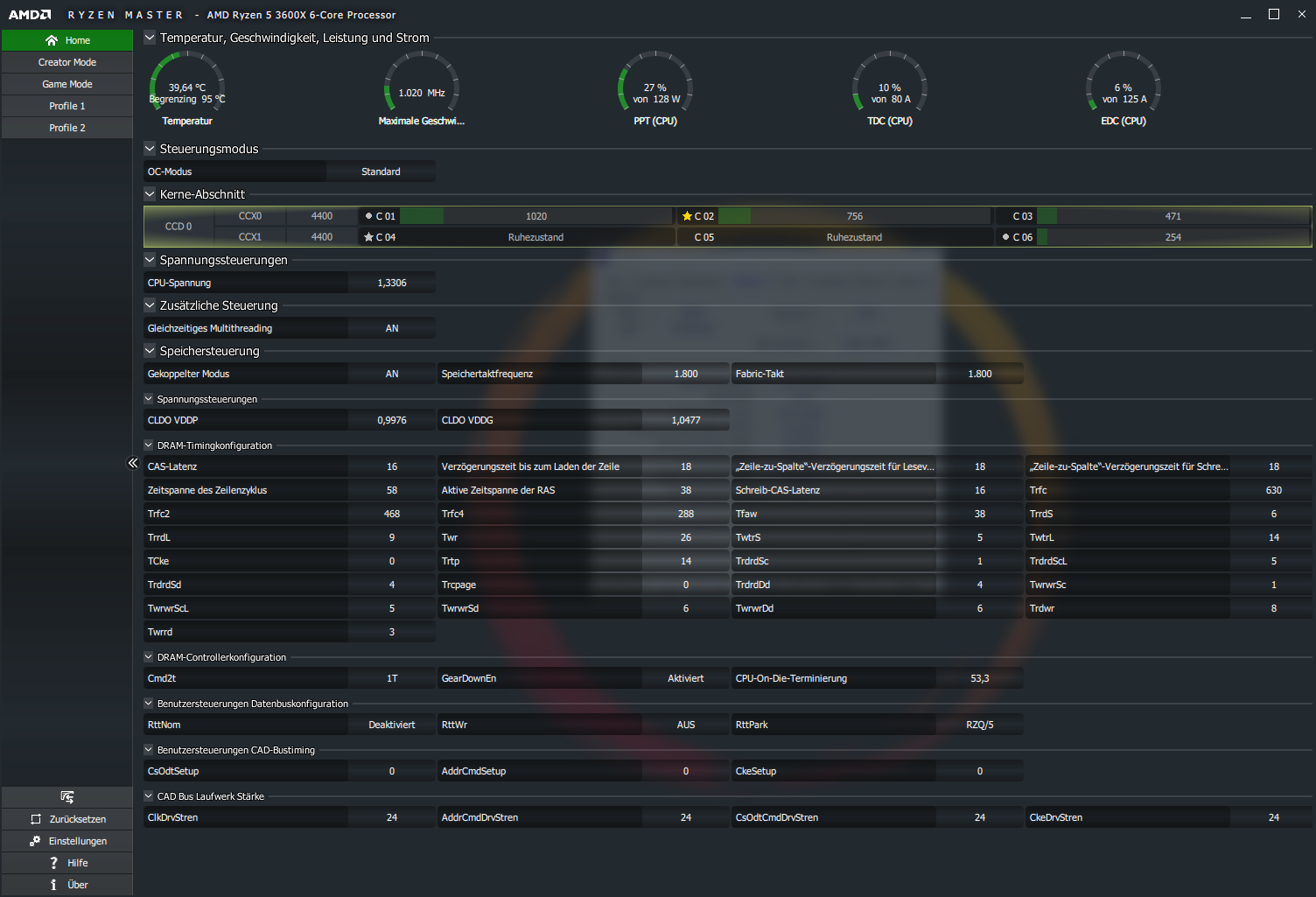Open Hilfe
This screenshot has height=897, width=1316.
67,863
